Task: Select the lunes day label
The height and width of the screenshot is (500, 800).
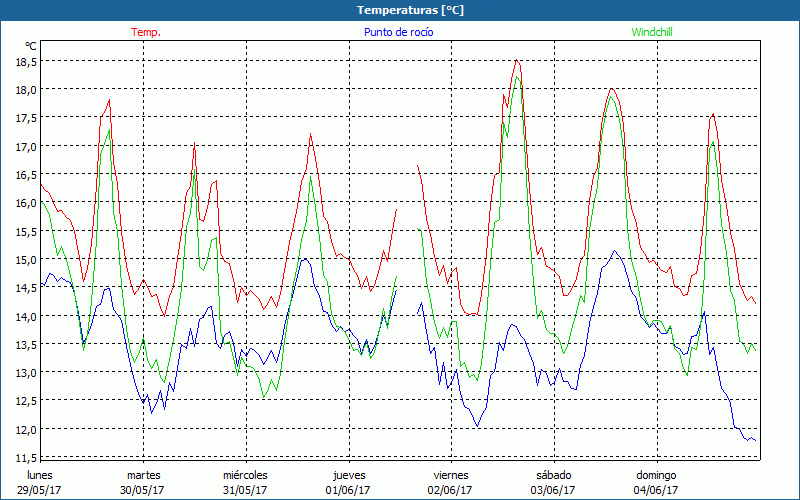Action: click(39, 475)
